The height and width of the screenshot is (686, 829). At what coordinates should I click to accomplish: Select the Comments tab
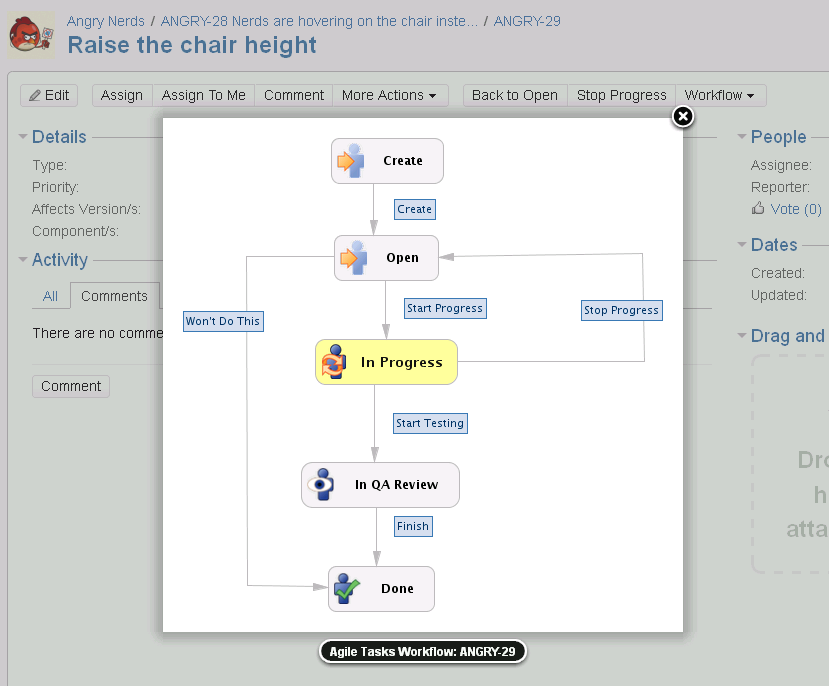(x=114, y=296)
